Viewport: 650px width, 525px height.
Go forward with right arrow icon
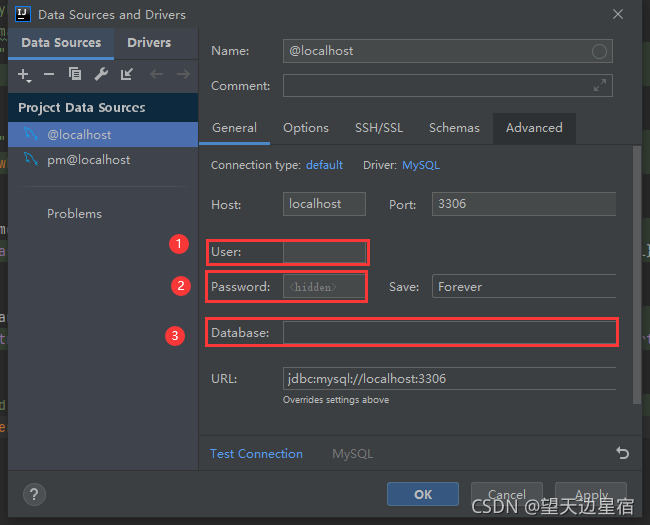point(183,74)
